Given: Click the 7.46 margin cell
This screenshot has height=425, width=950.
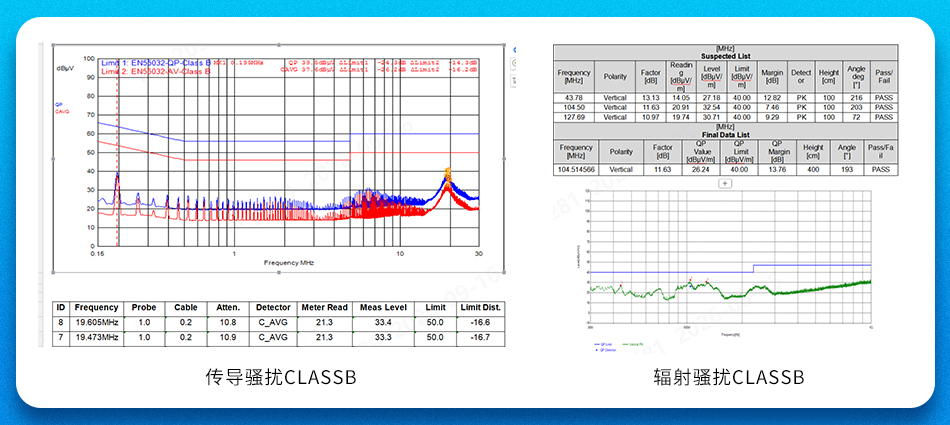Looking at the screenshot, I should coord(772,107).
